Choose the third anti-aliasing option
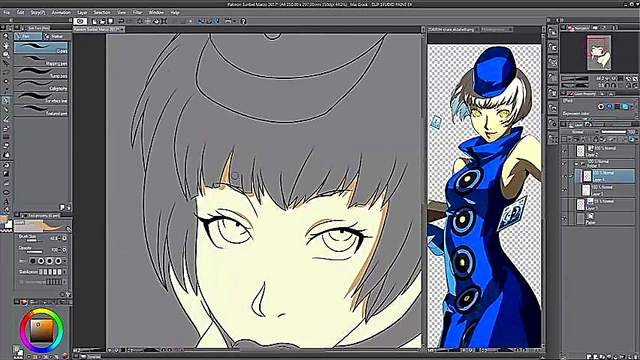This screenshot has height=360, width=640. coord(50,261)
